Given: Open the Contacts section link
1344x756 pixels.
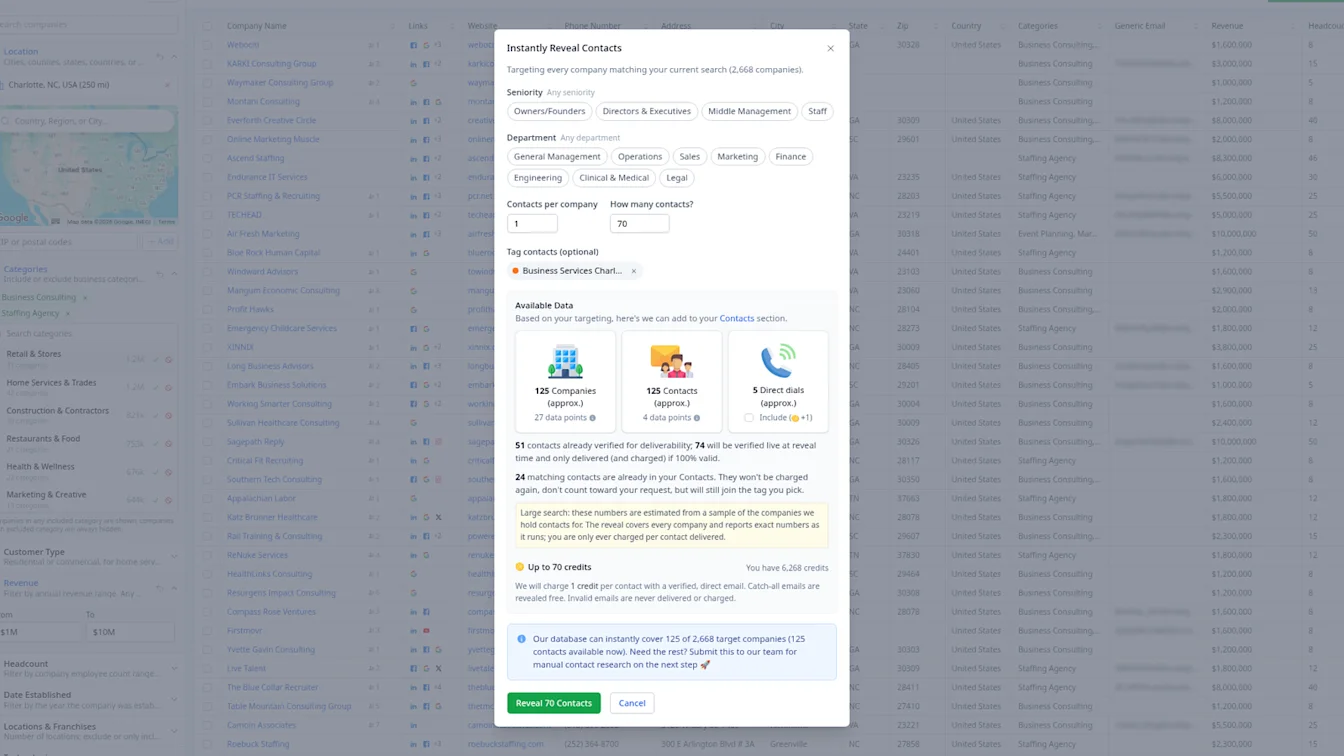Looking at the screenshot, I should click(737, 318).
